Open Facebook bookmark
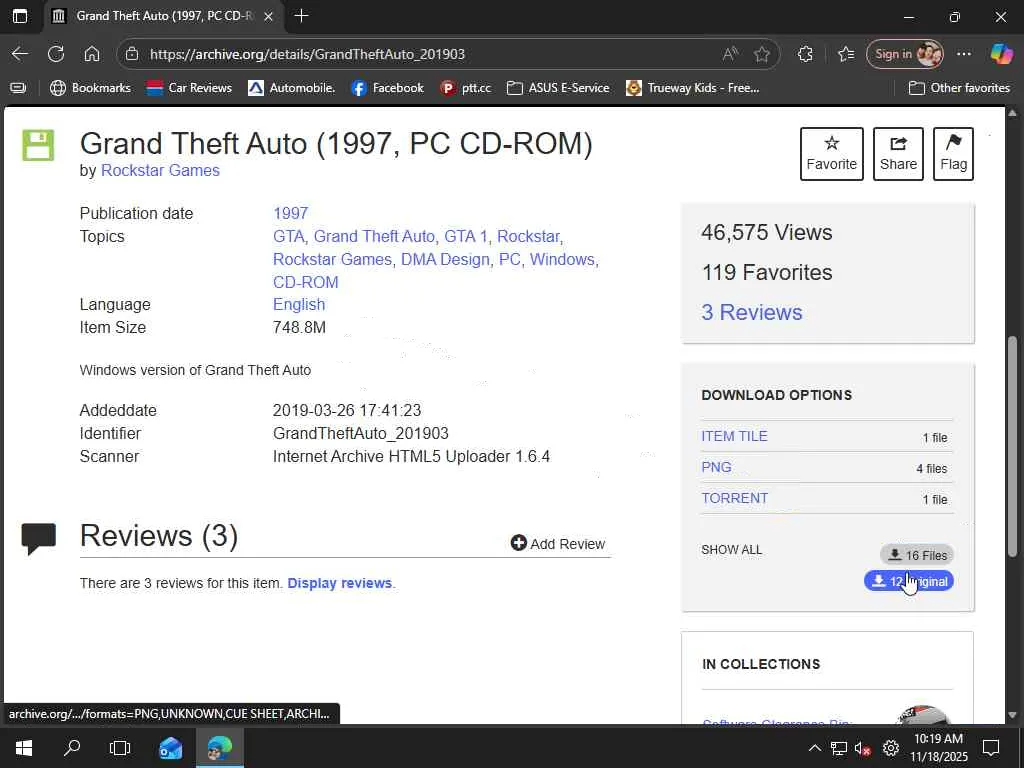Image resolution: width=1024 pixels, height=768 pixels. (387, 88)
